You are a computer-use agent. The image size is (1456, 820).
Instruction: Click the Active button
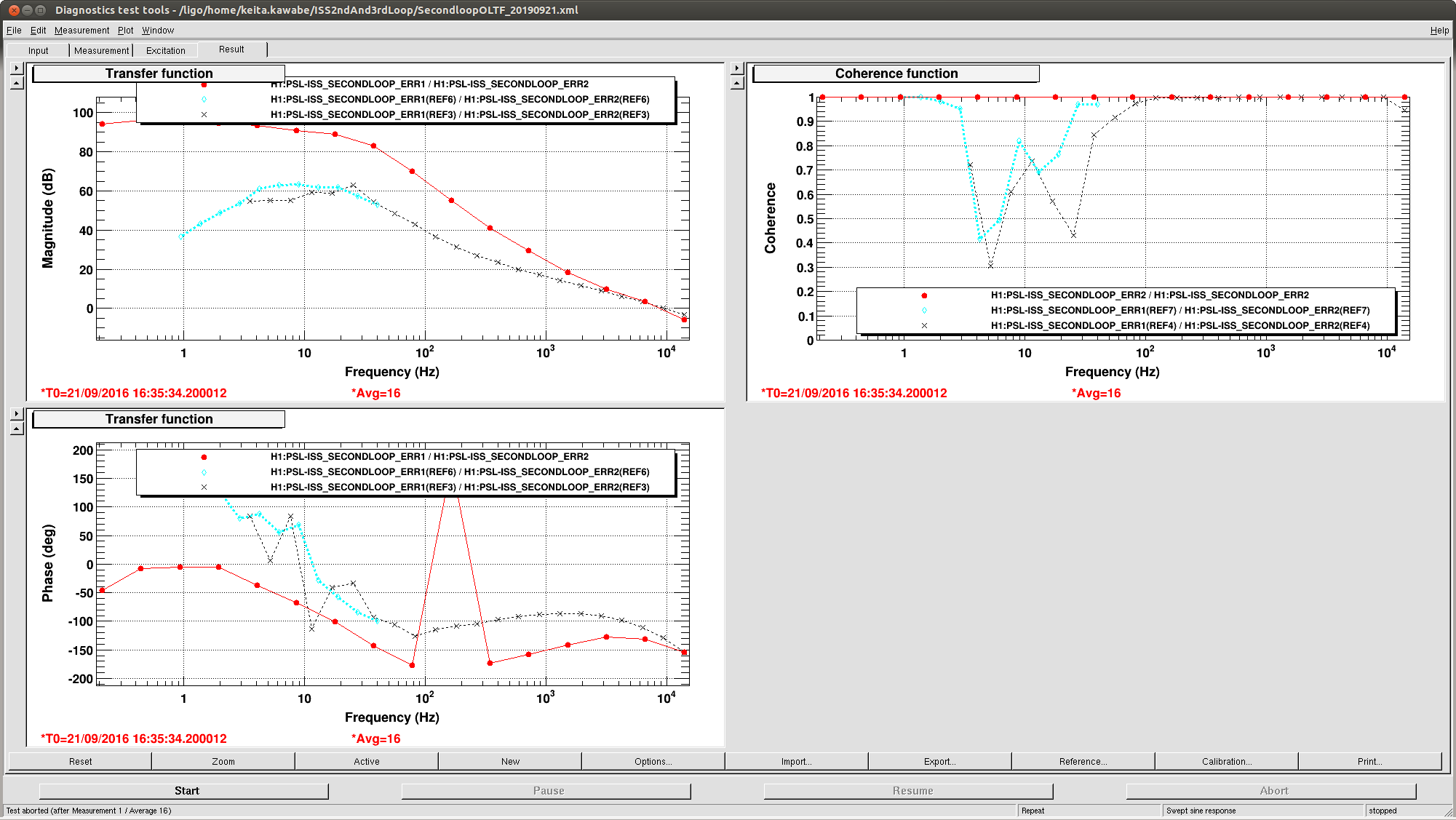pos(367,761)
